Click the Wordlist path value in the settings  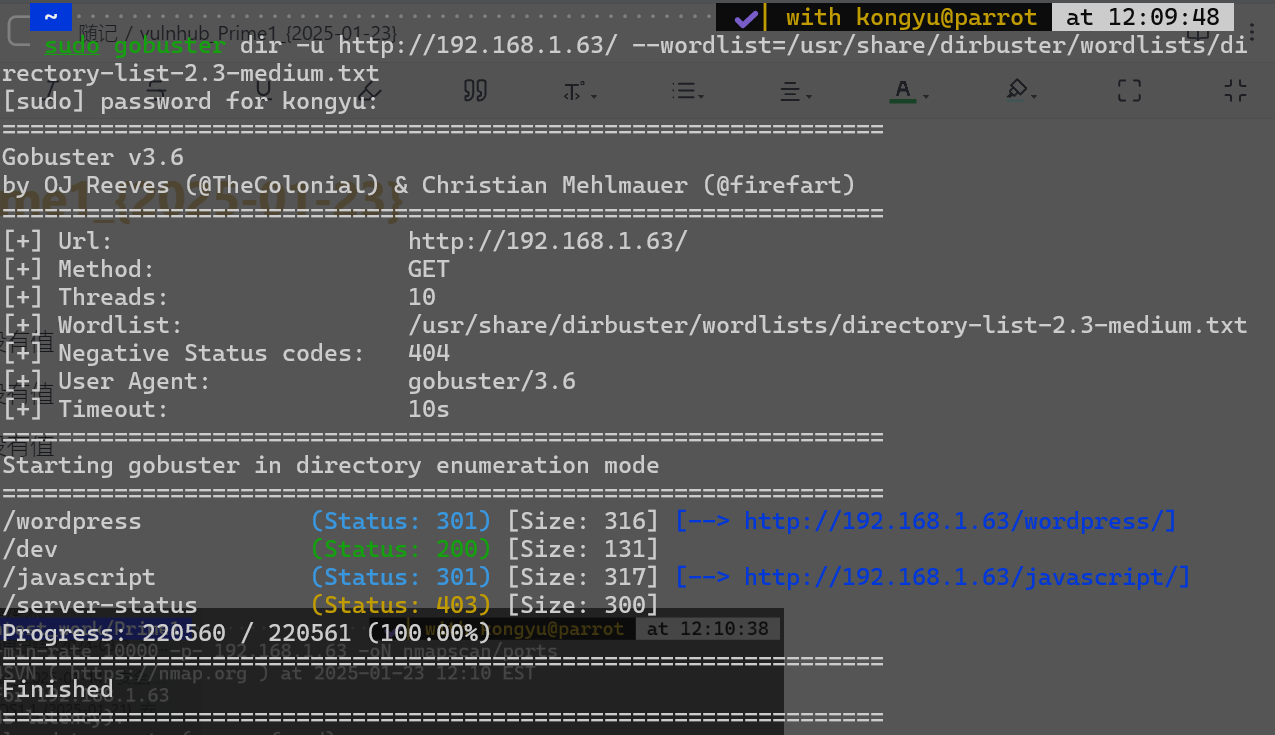pos(828,325)
